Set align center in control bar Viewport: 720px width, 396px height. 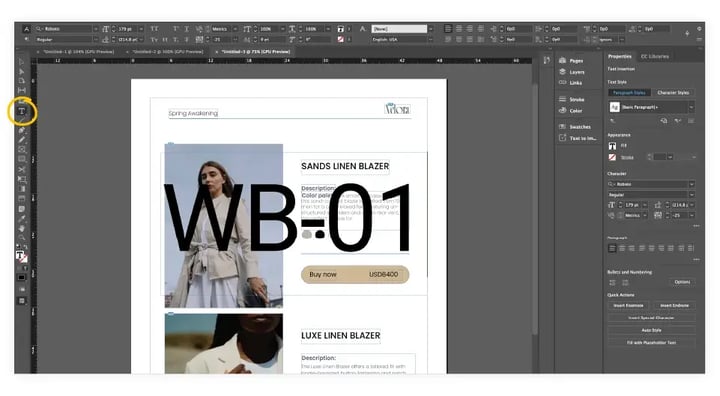(x=459, y=29)
